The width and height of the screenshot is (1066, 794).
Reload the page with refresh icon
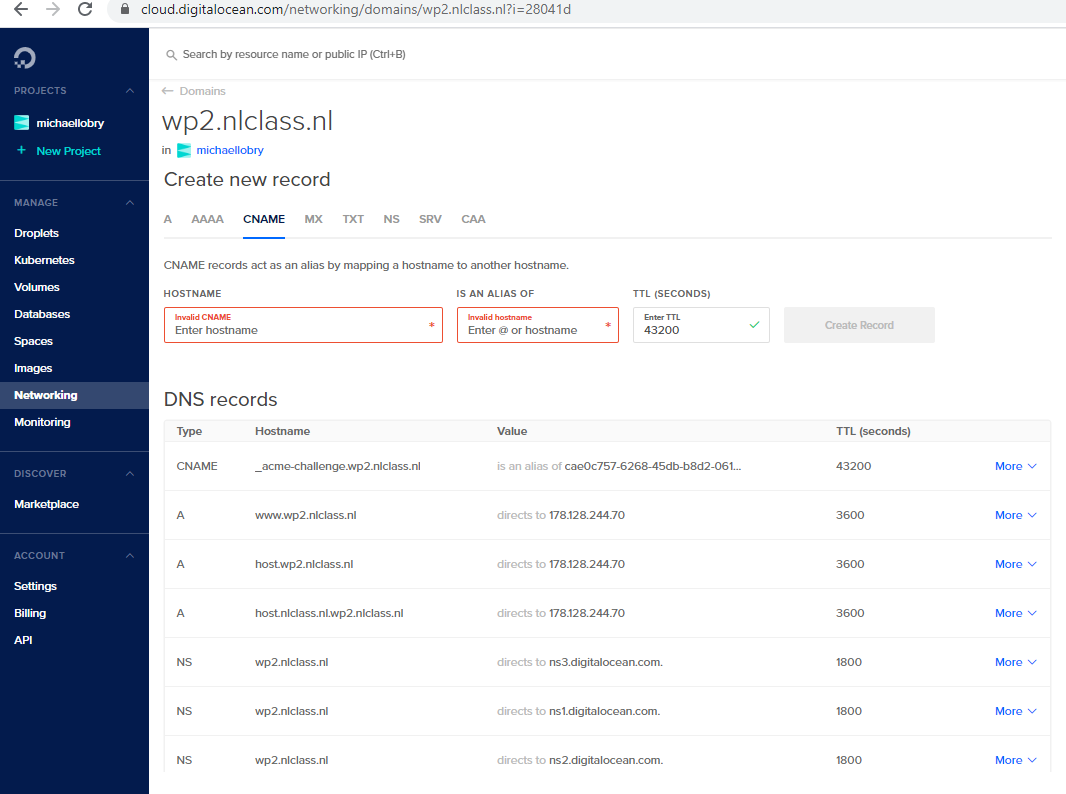point(85,9)
